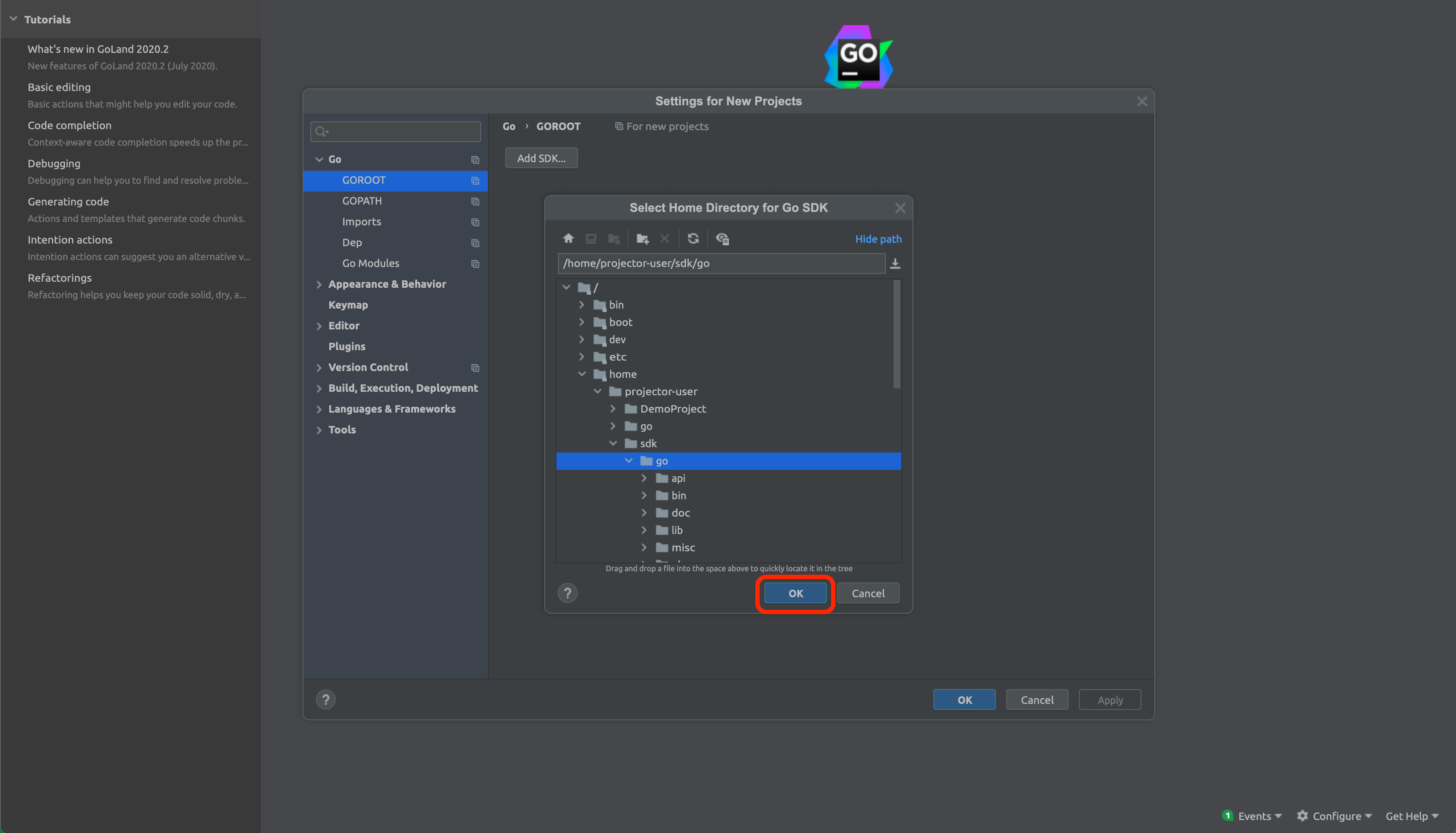Select GOPATH settings page
The width and height of the screenshot is (1456, 833).
(x=395, y=202)
